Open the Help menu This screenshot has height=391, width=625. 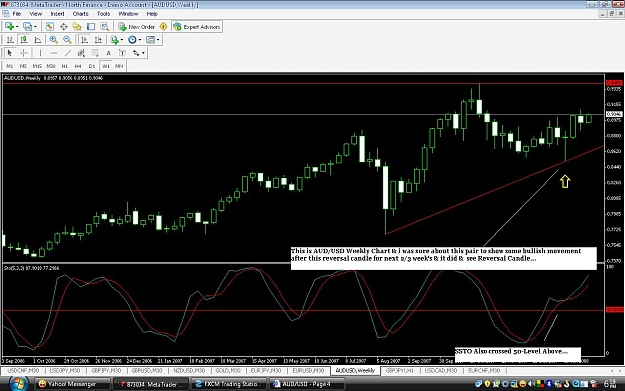(152, 14)
